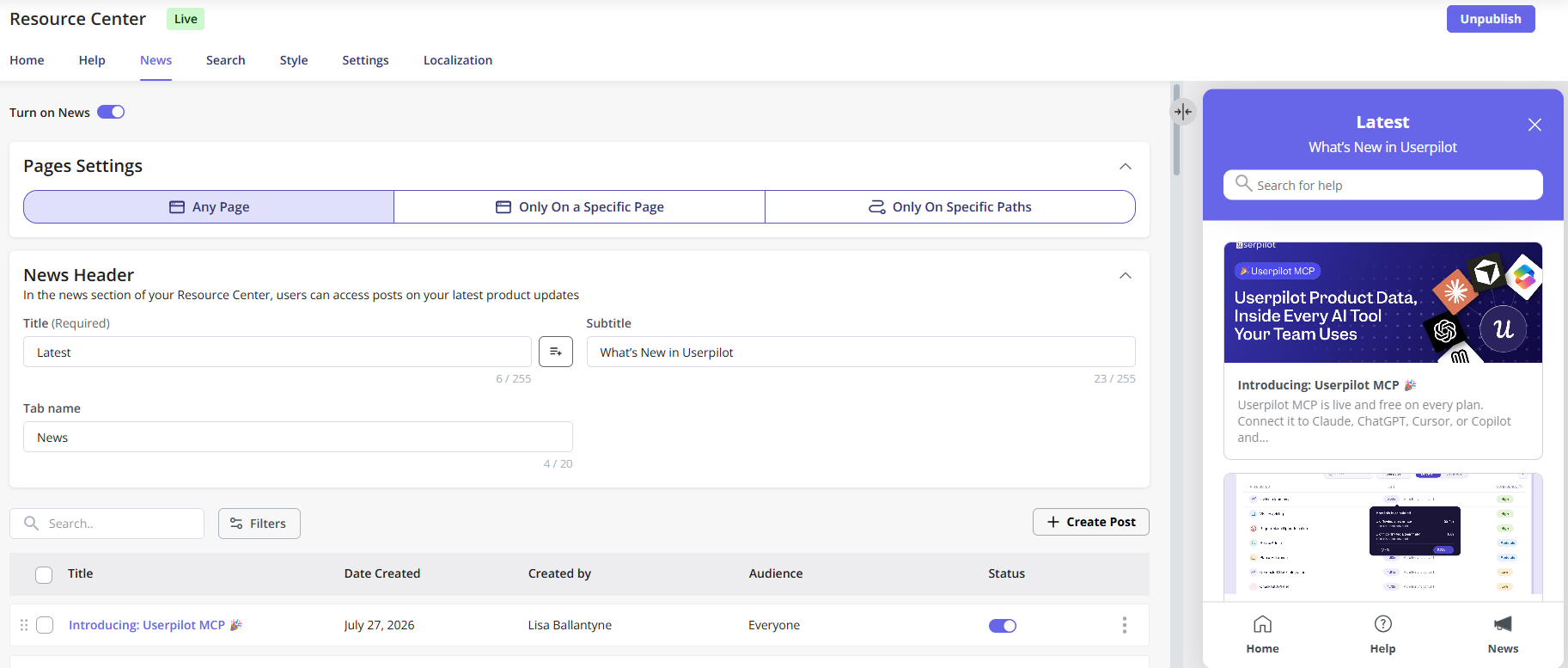
Task: Click the Status column header
Action: 1006,573
